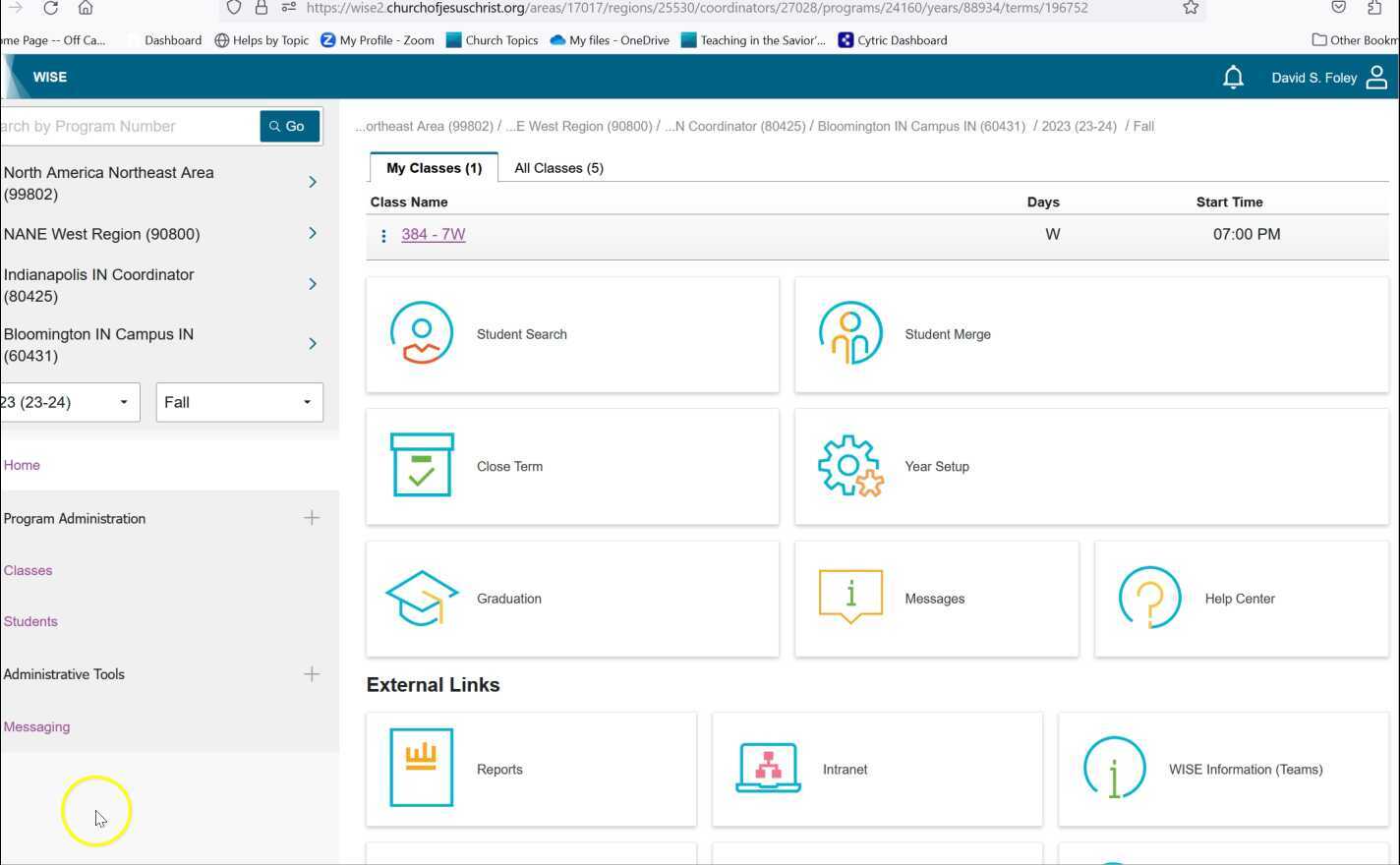Expand Administrative Tools with plus sign
The height and width of the screenshot is (865, 1400).
(312, 674)
